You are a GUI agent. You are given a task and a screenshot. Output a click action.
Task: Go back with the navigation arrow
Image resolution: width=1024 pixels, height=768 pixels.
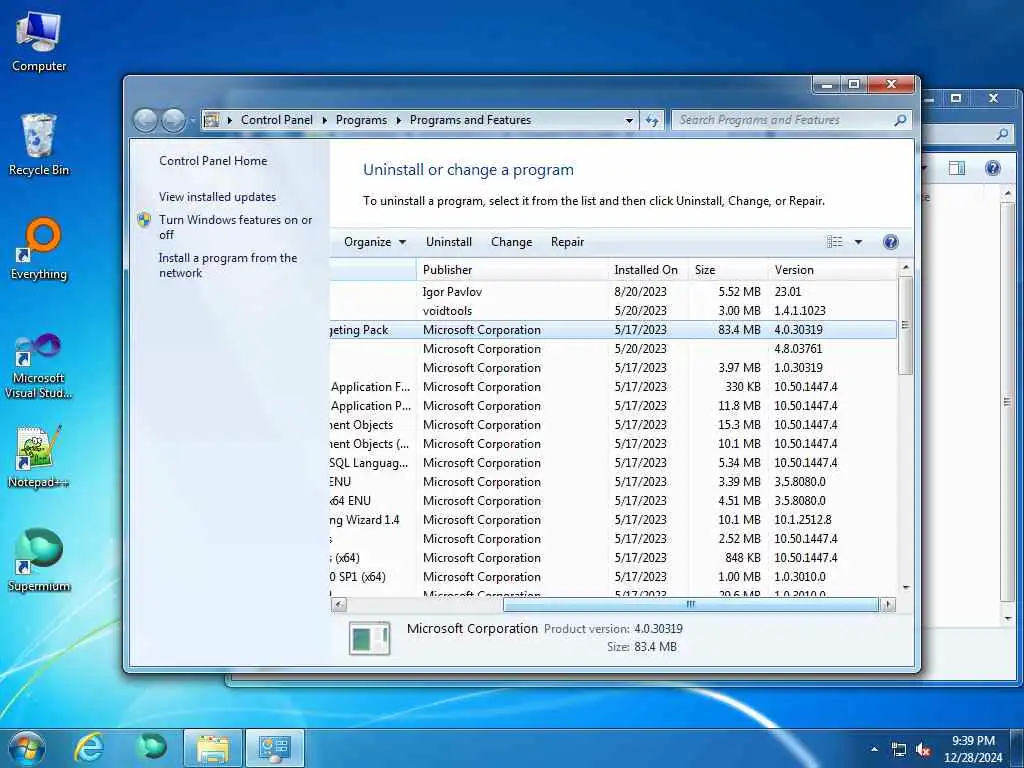pos(145,120)
